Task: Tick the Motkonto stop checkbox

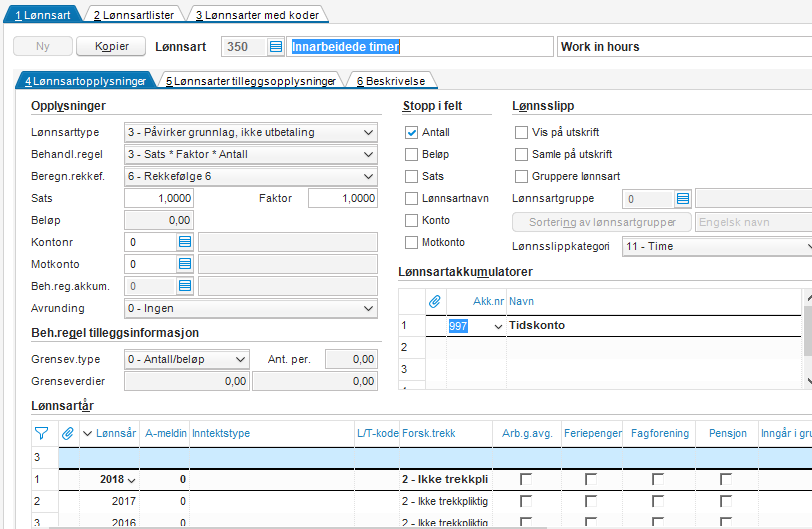Action: tap(411, 242)
